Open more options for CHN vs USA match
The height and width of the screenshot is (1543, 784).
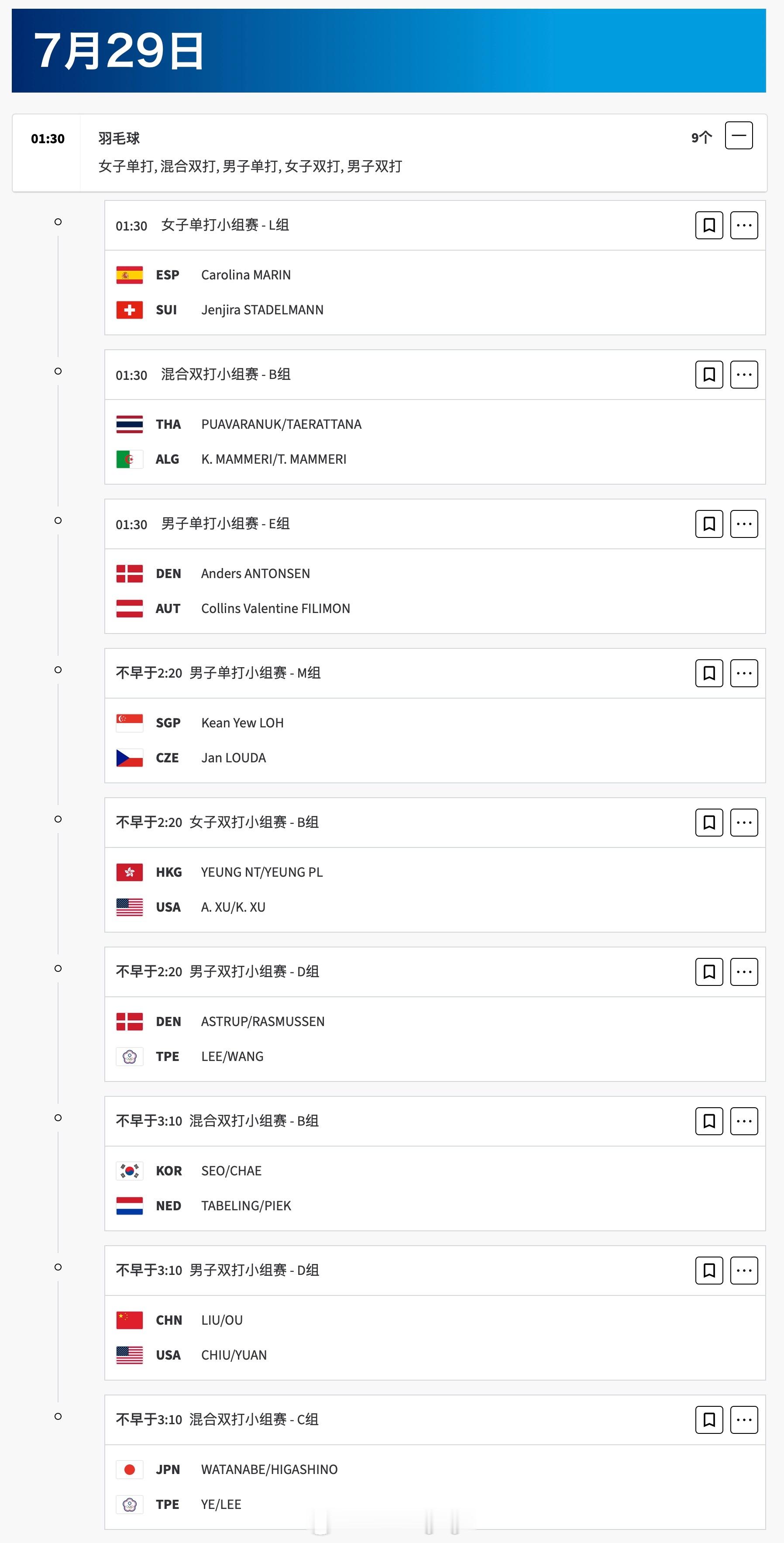[x=744, y=1271]
